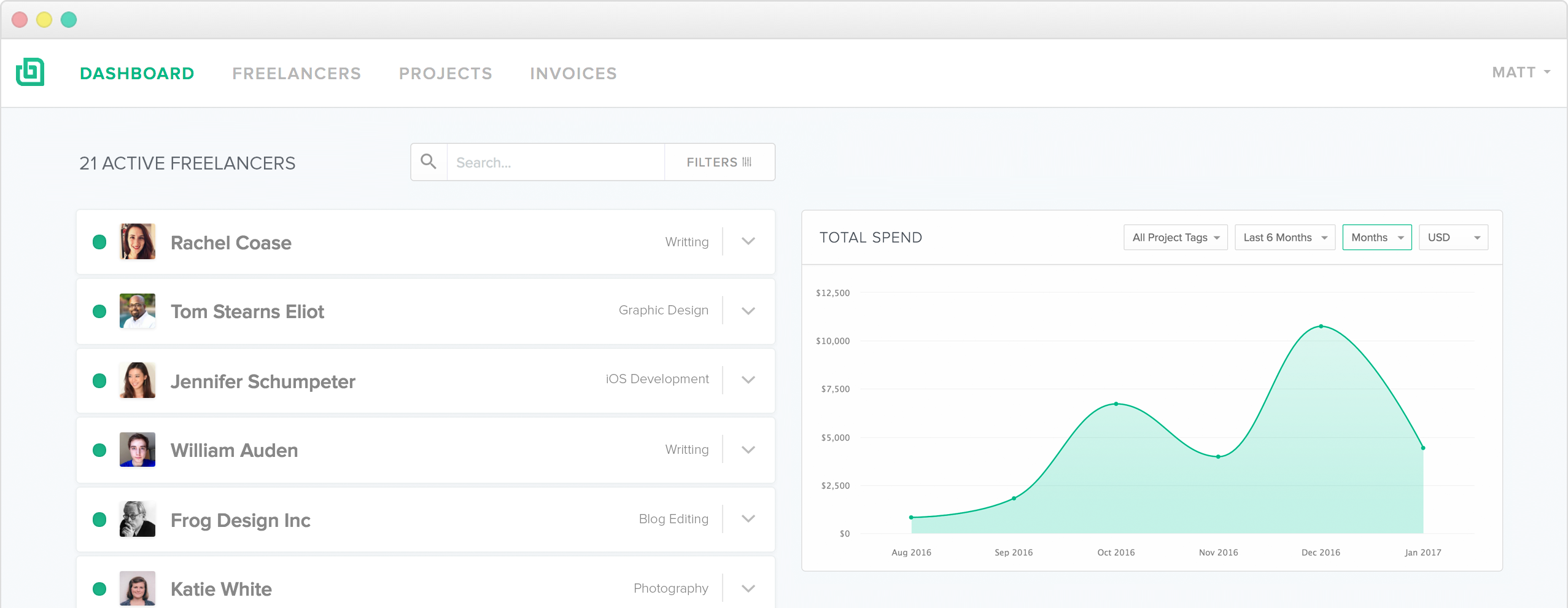Switch to the Freelancers tab
Screen dimensions: 1568x608
click(297, 74)
